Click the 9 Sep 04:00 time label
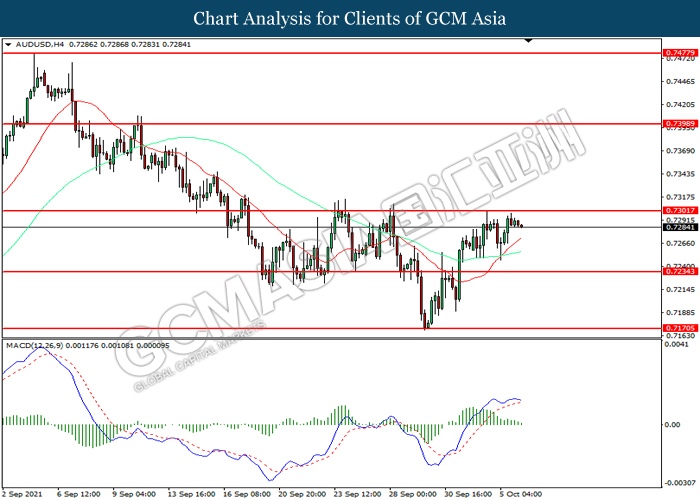The height and width of the screenshot is (500, 700). point(134,494)
